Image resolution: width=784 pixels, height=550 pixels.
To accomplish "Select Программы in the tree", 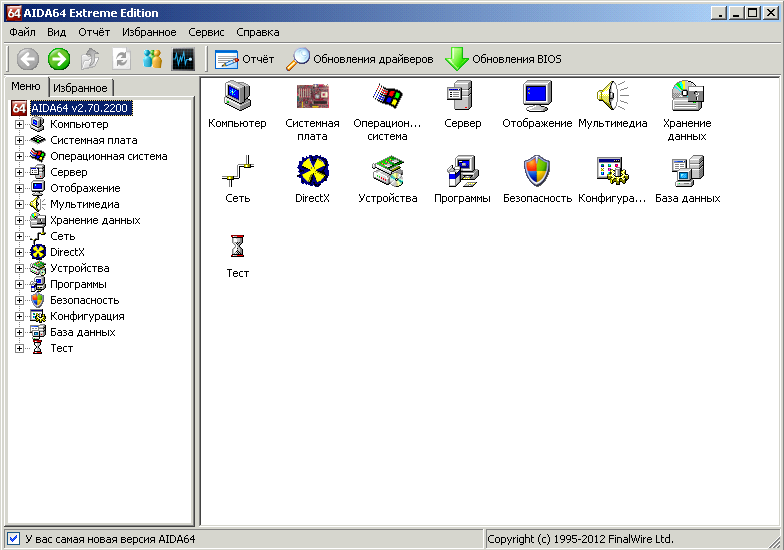I will tap(78, 284).
